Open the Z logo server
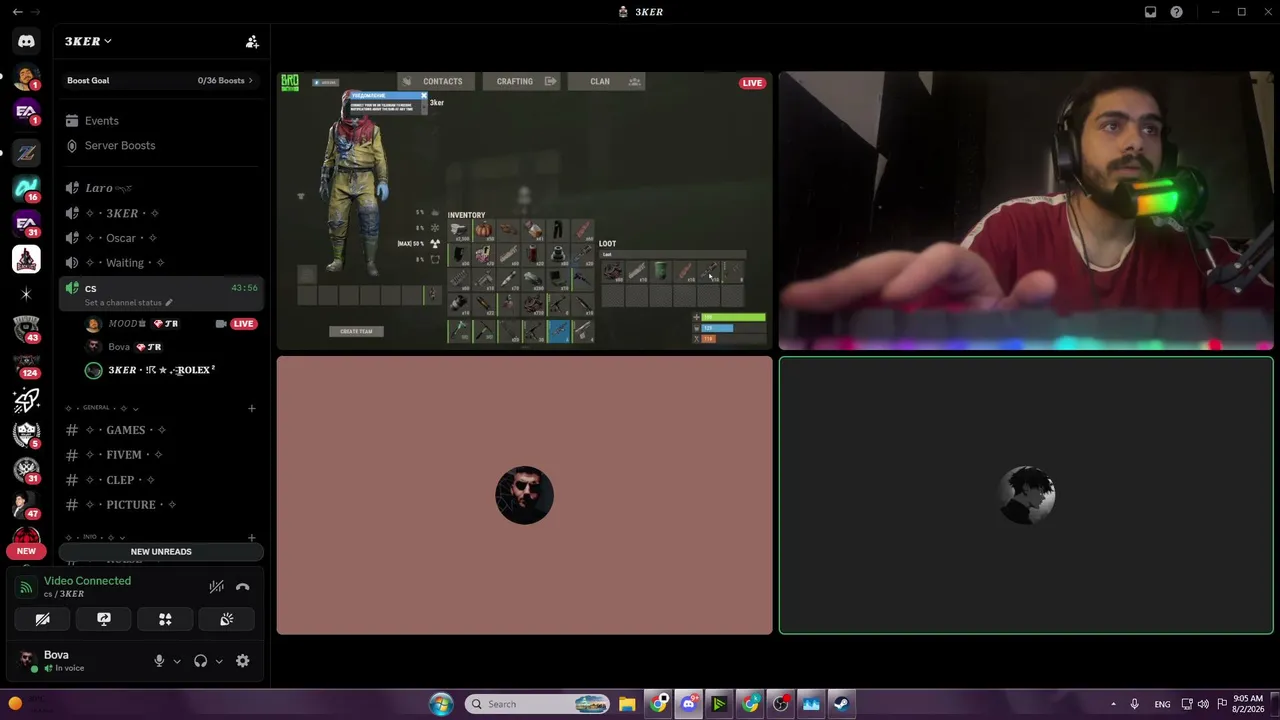 tap(26, 152)
